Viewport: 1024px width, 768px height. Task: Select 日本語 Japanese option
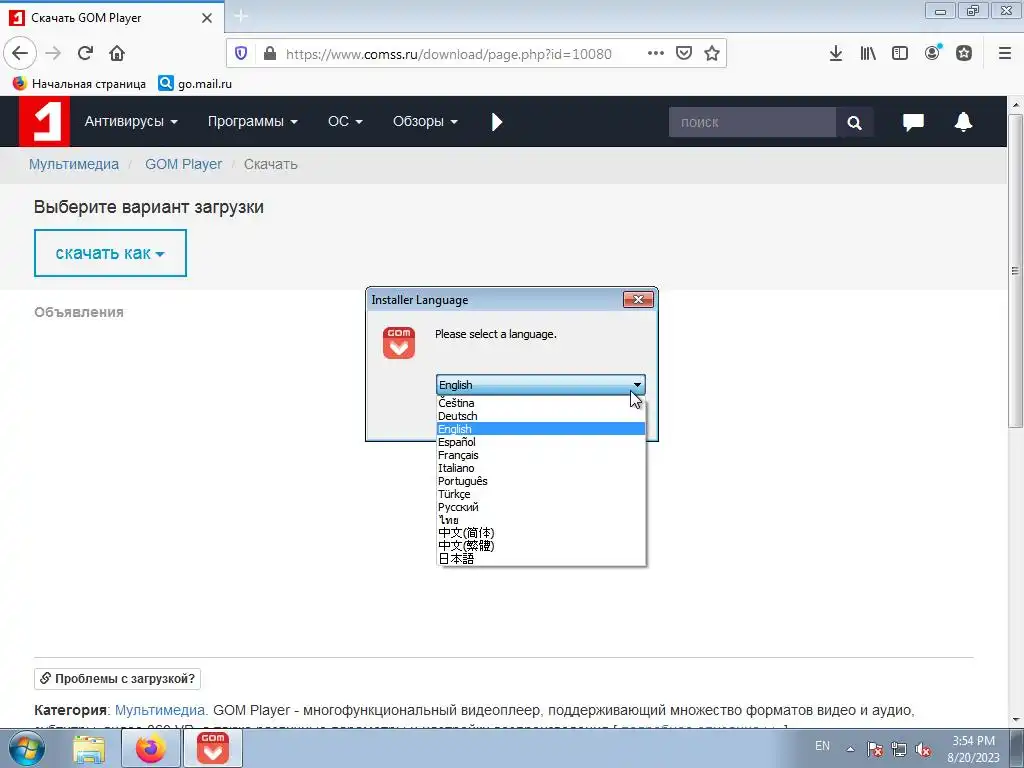[541, 559]
